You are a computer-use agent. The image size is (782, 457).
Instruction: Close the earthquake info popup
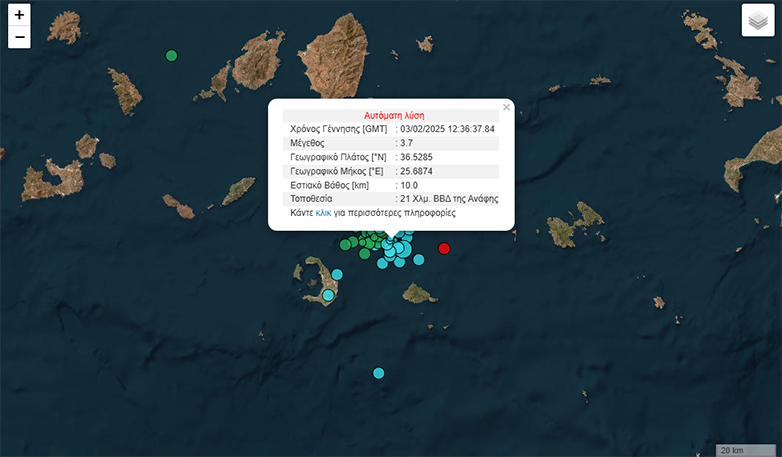pos(506,106)
